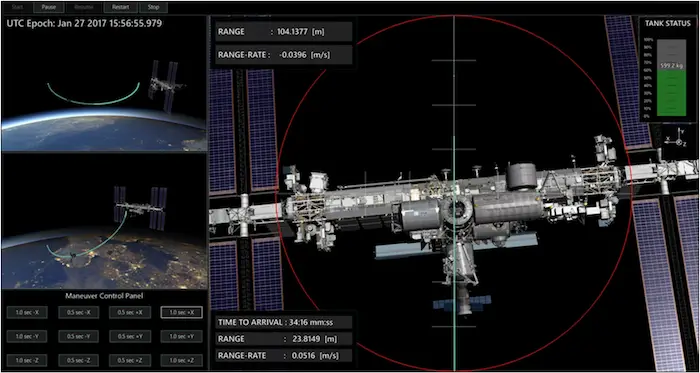
Task: Fire the 0.5 sec +Y thruster
Action: [130, 336]
